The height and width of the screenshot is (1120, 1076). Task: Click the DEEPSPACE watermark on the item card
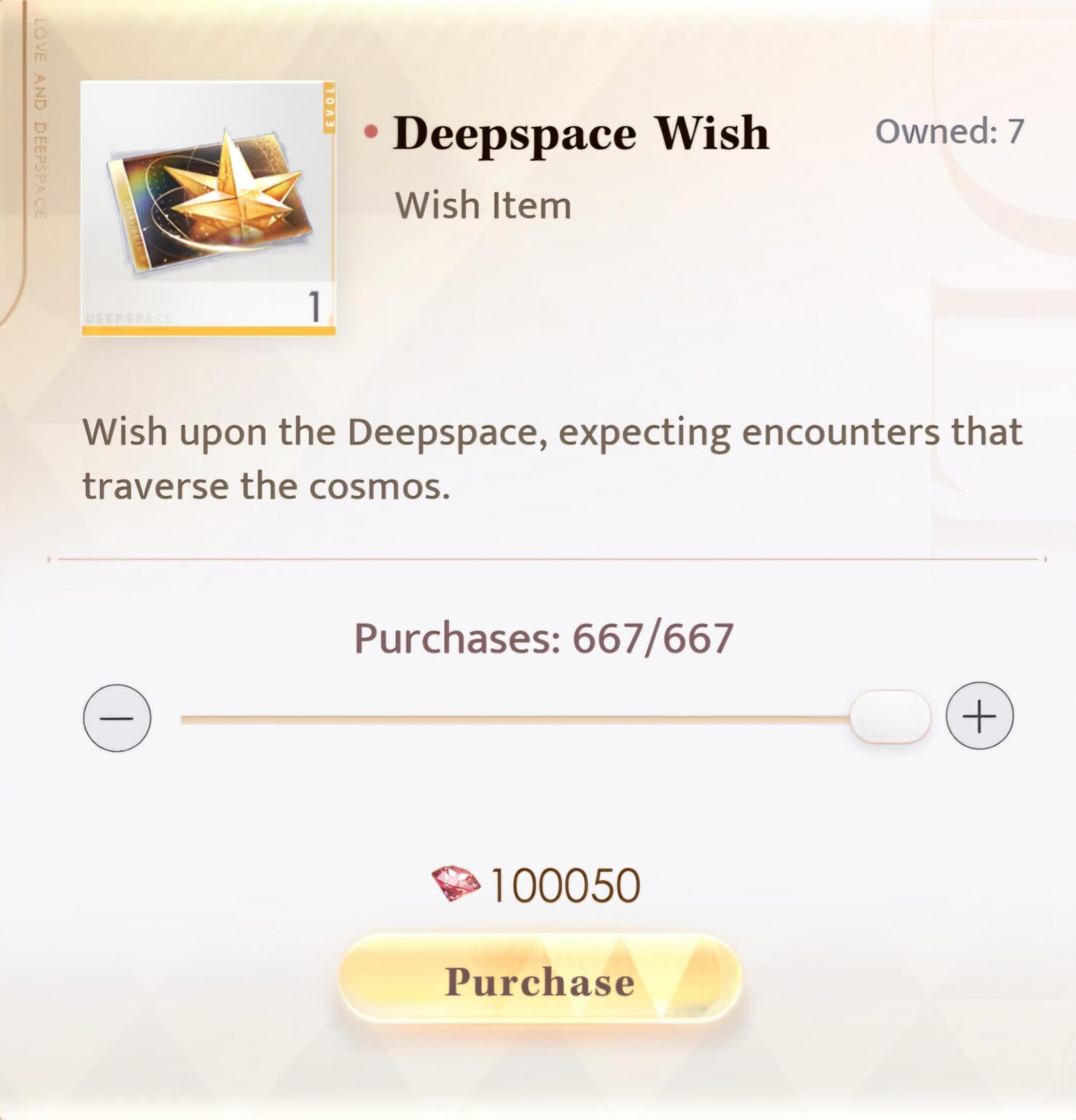coord(128,319)
